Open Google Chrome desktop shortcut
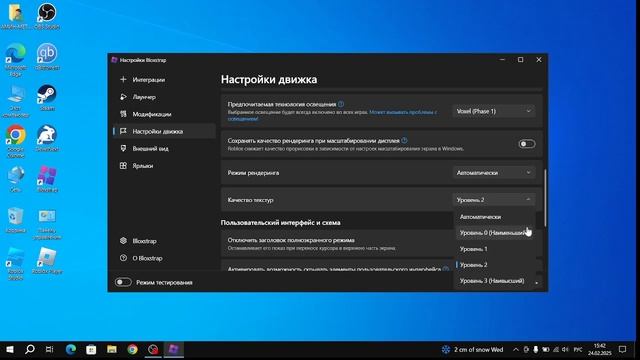 [x=16, y=141]
